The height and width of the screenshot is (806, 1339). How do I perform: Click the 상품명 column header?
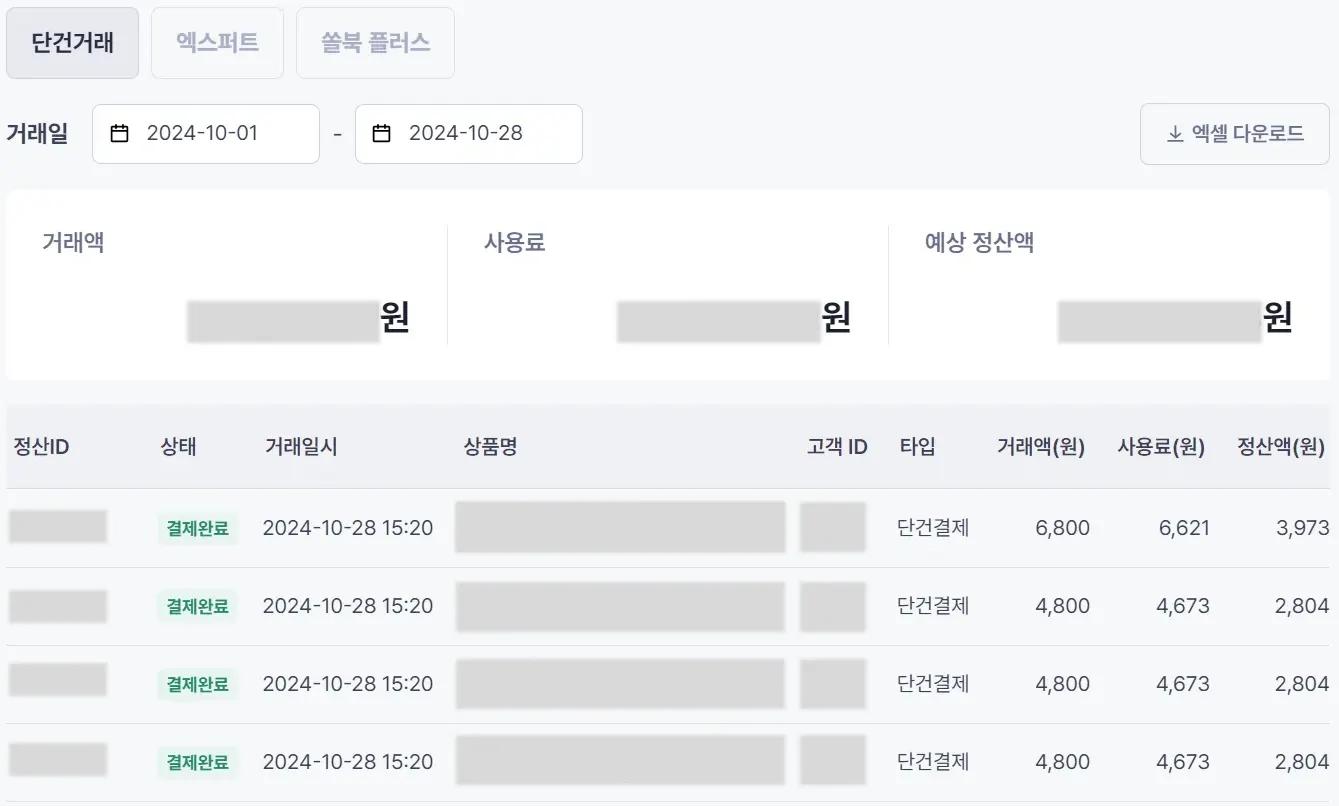(490, 447)
